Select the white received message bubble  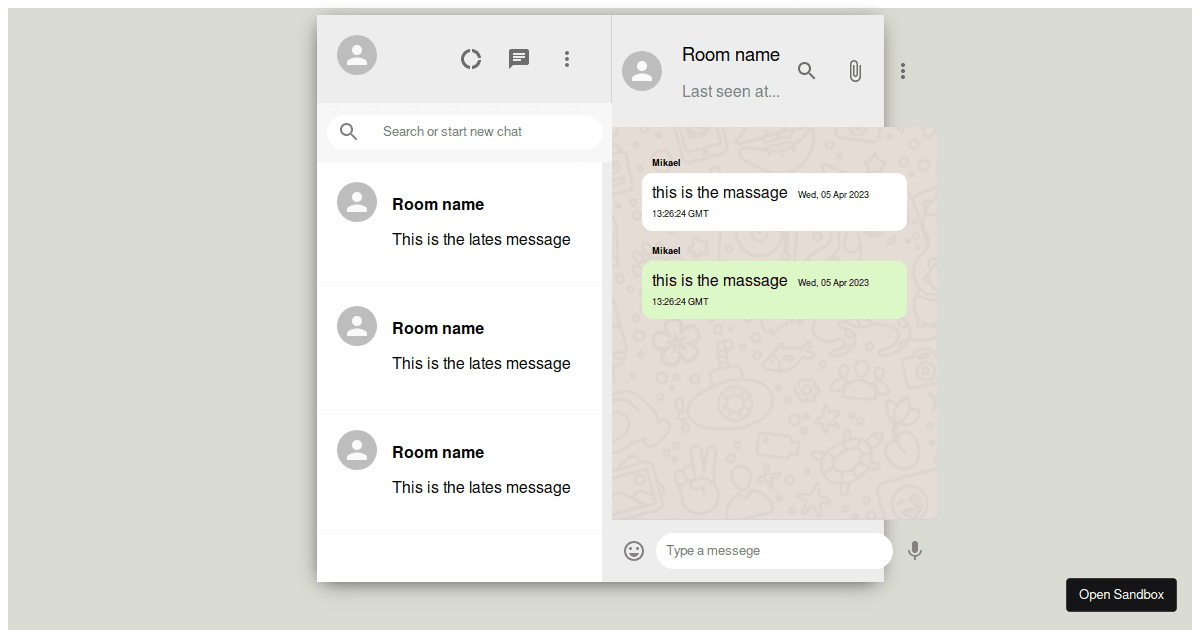point(774,202)
